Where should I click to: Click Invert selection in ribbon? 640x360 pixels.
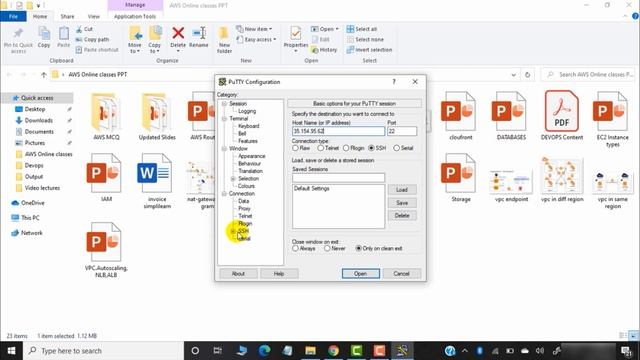(369, 50)
